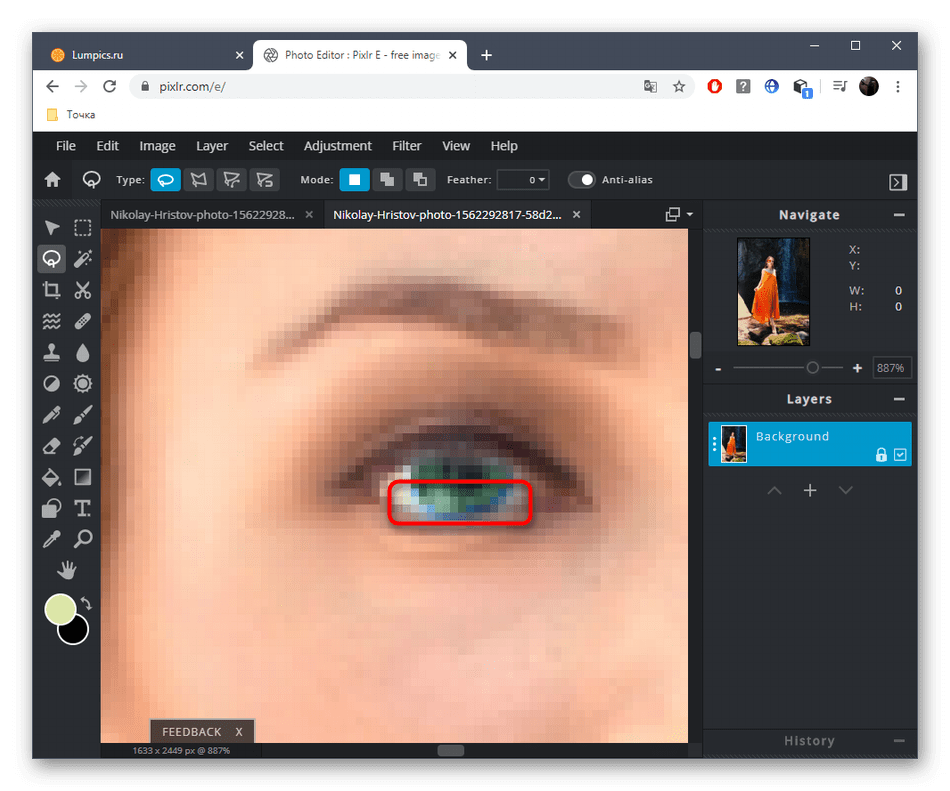Toggle Background layer visibility checkbox

point(900,455)
